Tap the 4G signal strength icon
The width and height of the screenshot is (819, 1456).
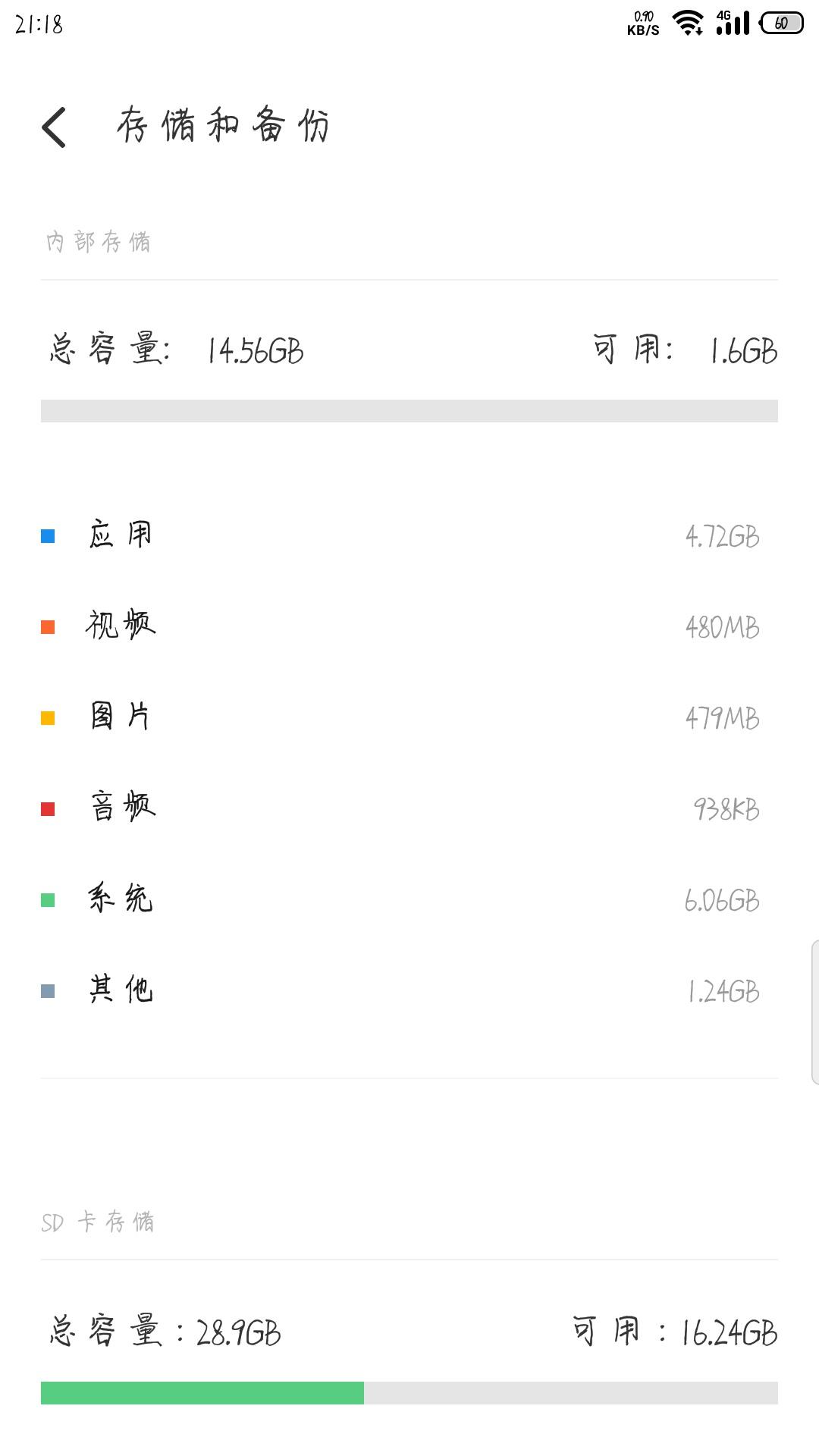733,23
